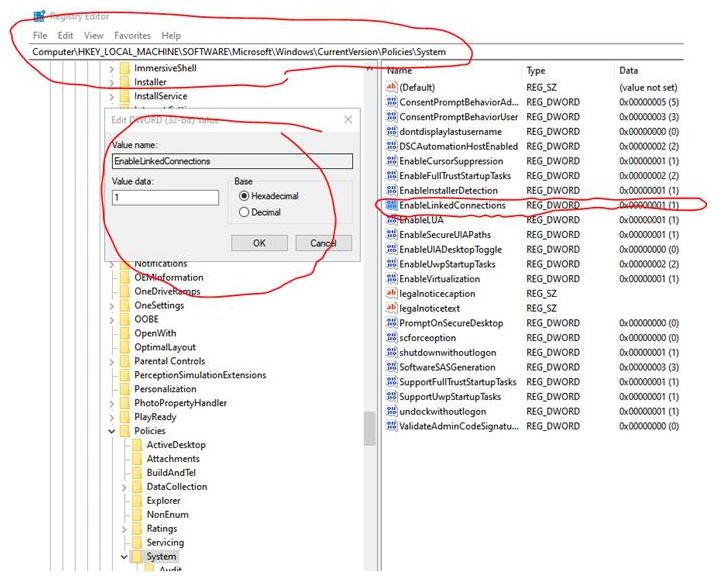Open the File menu

tap(40, 36)
